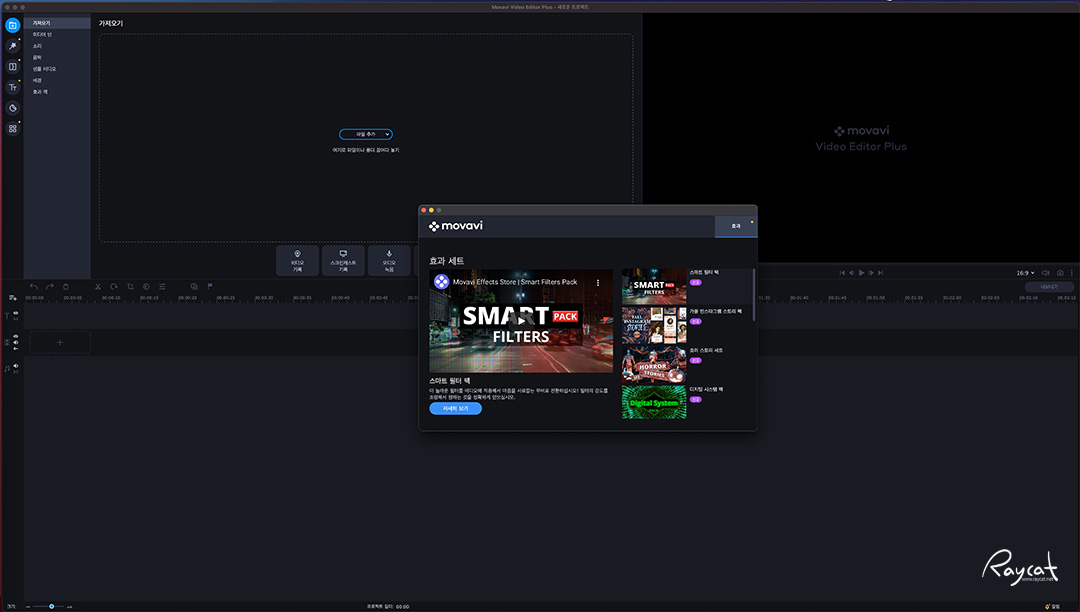1080x612 pixels.
Task: Click the Movavi logo in popup
Action: point(455,226)
